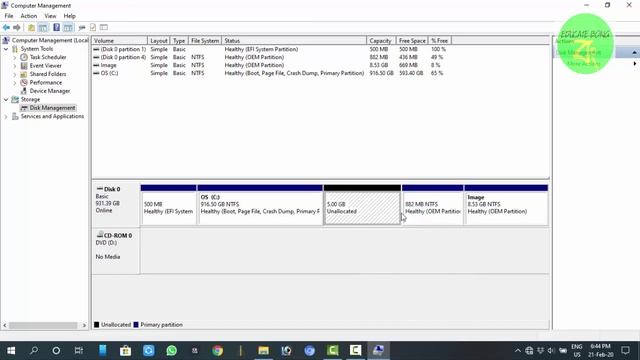Sort by the Capacity column header
The height and width of the screenshot is (360, 640).
coord(381,41)
